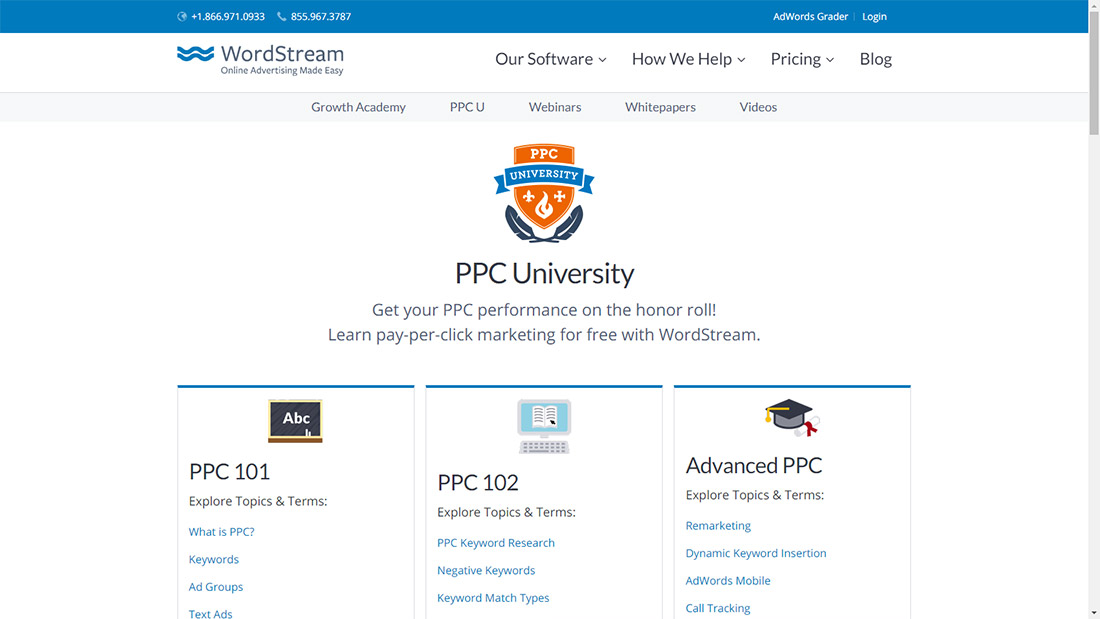Go to the Blog page
Image resolution: width=1100 pixels, height=619 pixels.
click(x=876, y=59)
